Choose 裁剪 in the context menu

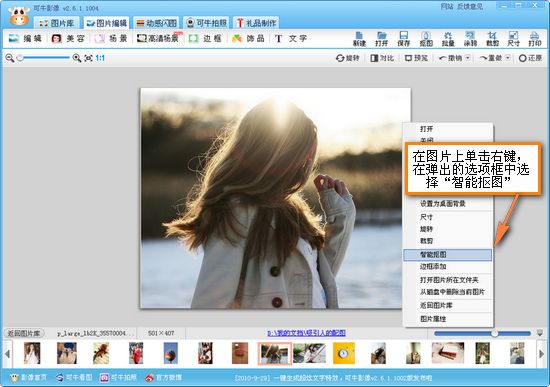point(448,241)
